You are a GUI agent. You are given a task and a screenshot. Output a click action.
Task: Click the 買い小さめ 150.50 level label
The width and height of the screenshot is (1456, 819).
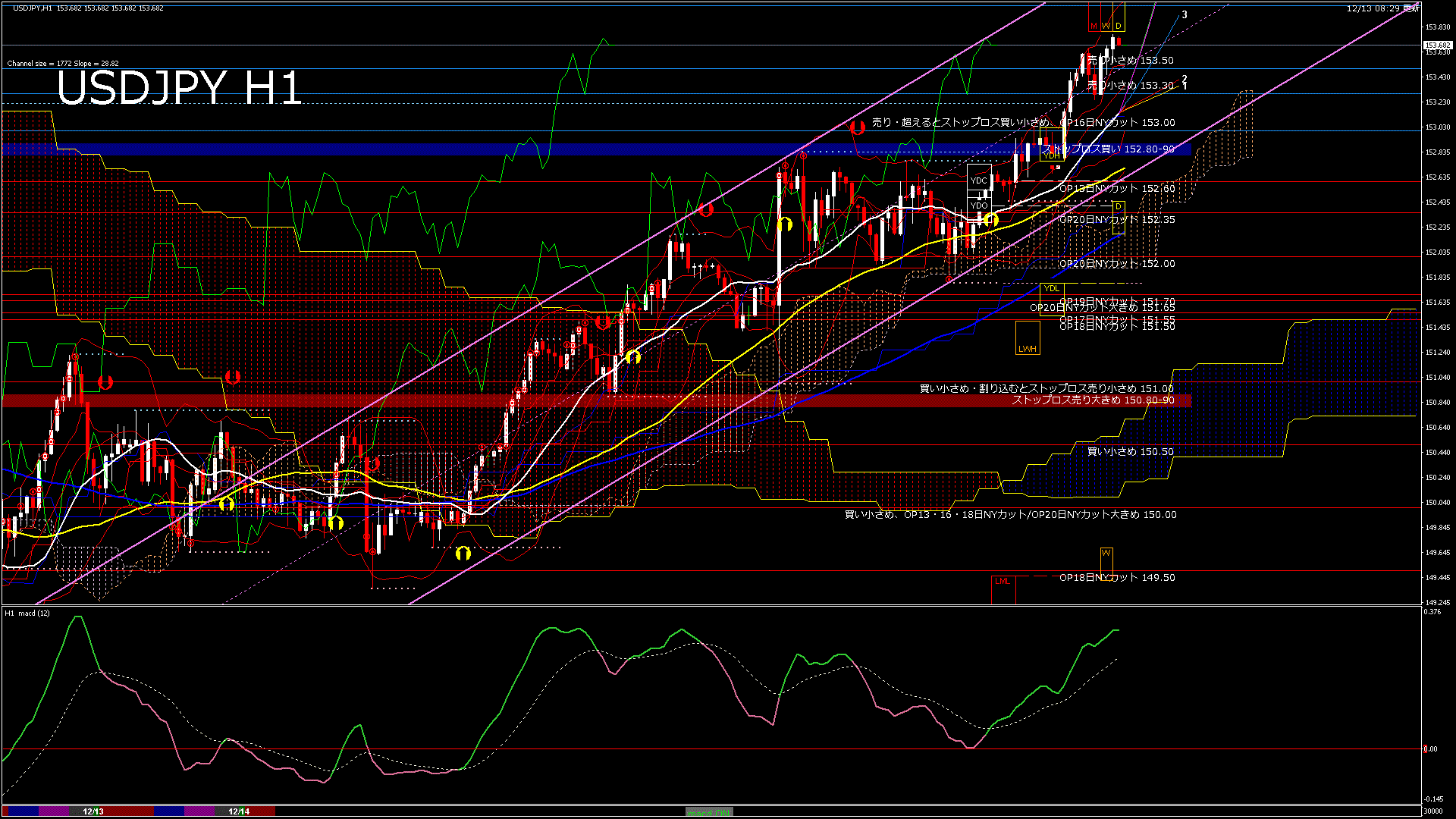(x=1130, y=452)
